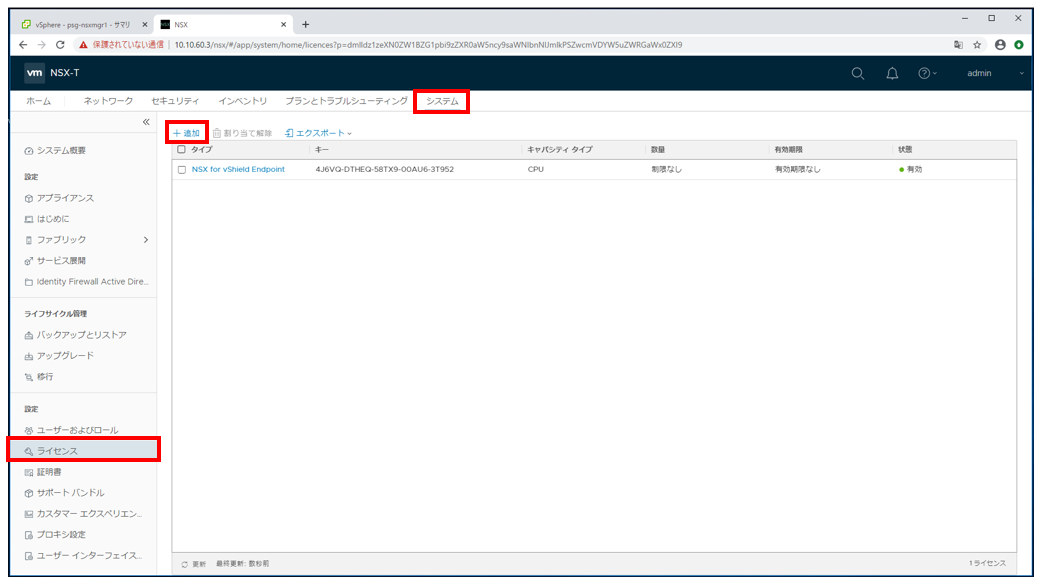Sort by キャパシティ タイプ column header

pos(560,150)
